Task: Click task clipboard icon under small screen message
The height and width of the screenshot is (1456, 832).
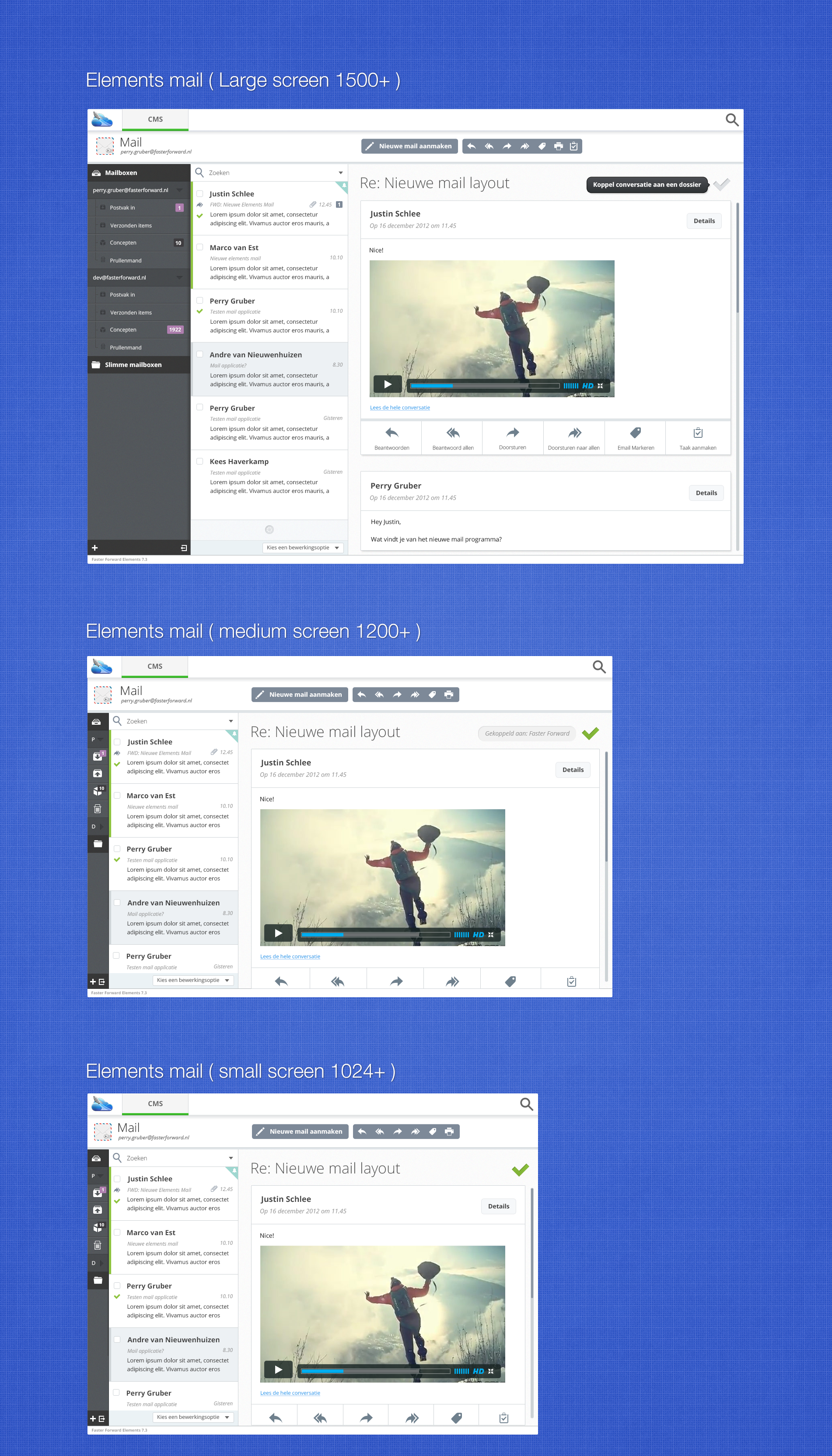Action: point(503,1418)
